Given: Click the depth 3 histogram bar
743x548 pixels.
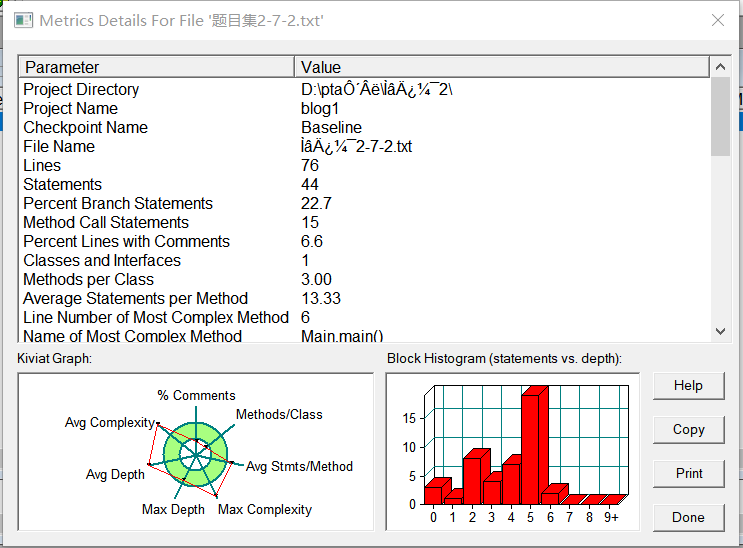Looking at the screenshot, I should pos(492,489).
